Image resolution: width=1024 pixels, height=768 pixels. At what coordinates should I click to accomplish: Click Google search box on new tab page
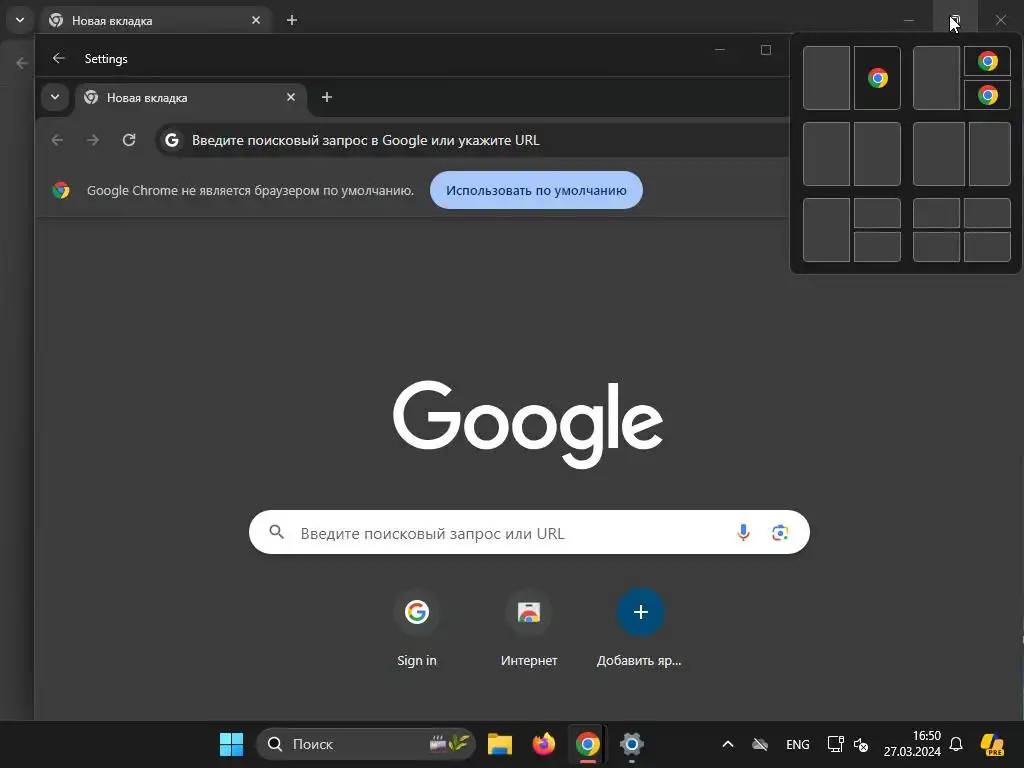click(529, 532)
